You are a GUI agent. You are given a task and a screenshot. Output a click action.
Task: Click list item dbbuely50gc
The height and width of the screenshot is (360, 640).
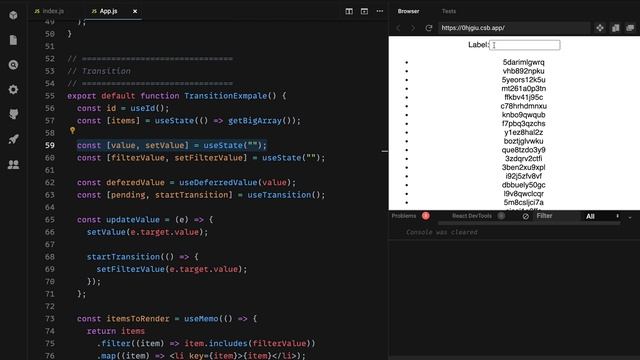pyautogui.click(x=523, y=185)
